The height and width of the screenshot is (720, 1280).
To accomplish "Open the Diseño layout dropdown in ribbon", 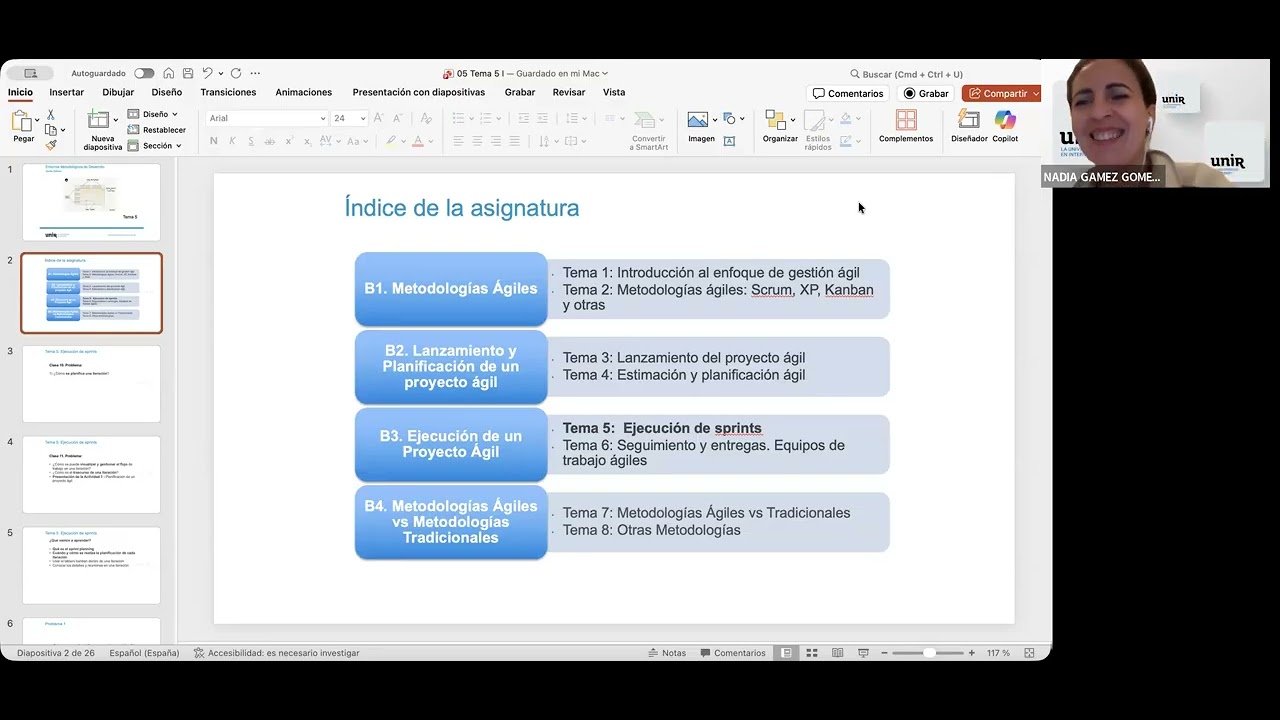I will click(153, 114).
